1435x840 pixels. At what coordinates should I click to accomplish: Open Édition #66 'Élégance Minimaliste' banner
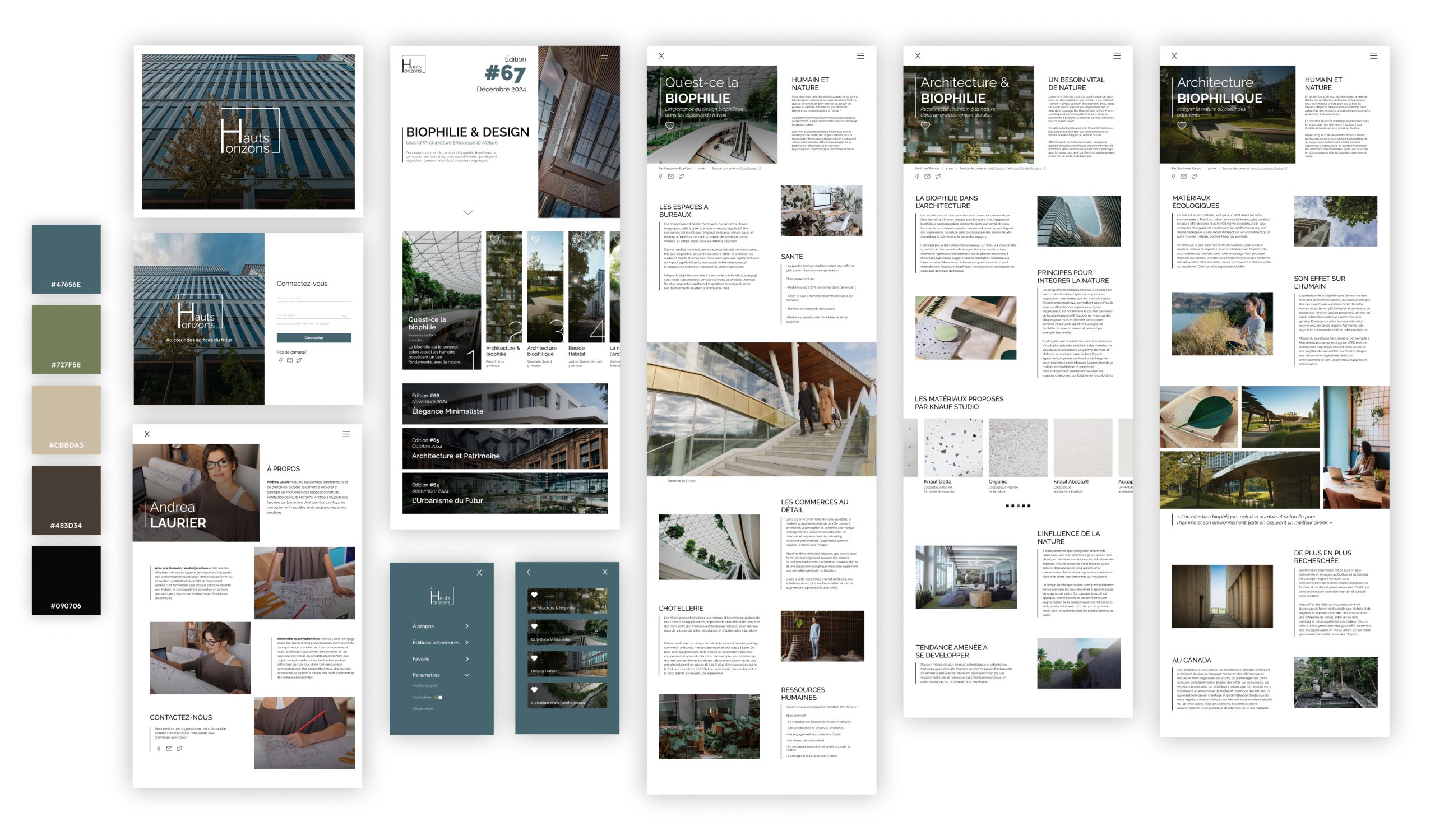(504, 404)
